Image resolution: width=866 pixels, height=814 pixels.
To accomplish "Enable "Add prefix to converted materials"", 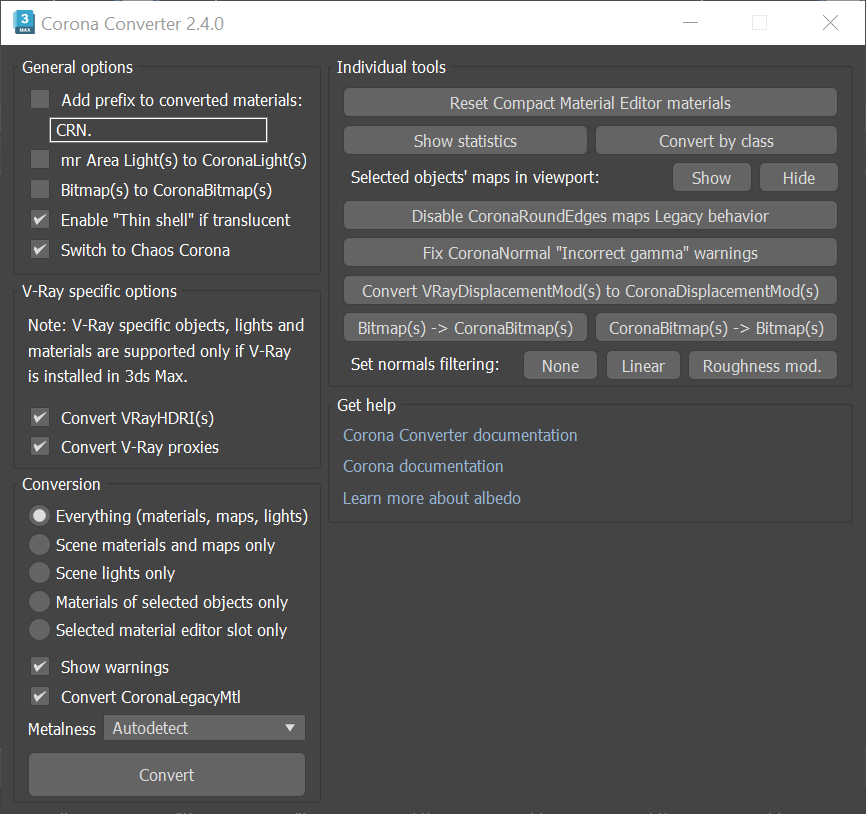I will tap(39, 99).
